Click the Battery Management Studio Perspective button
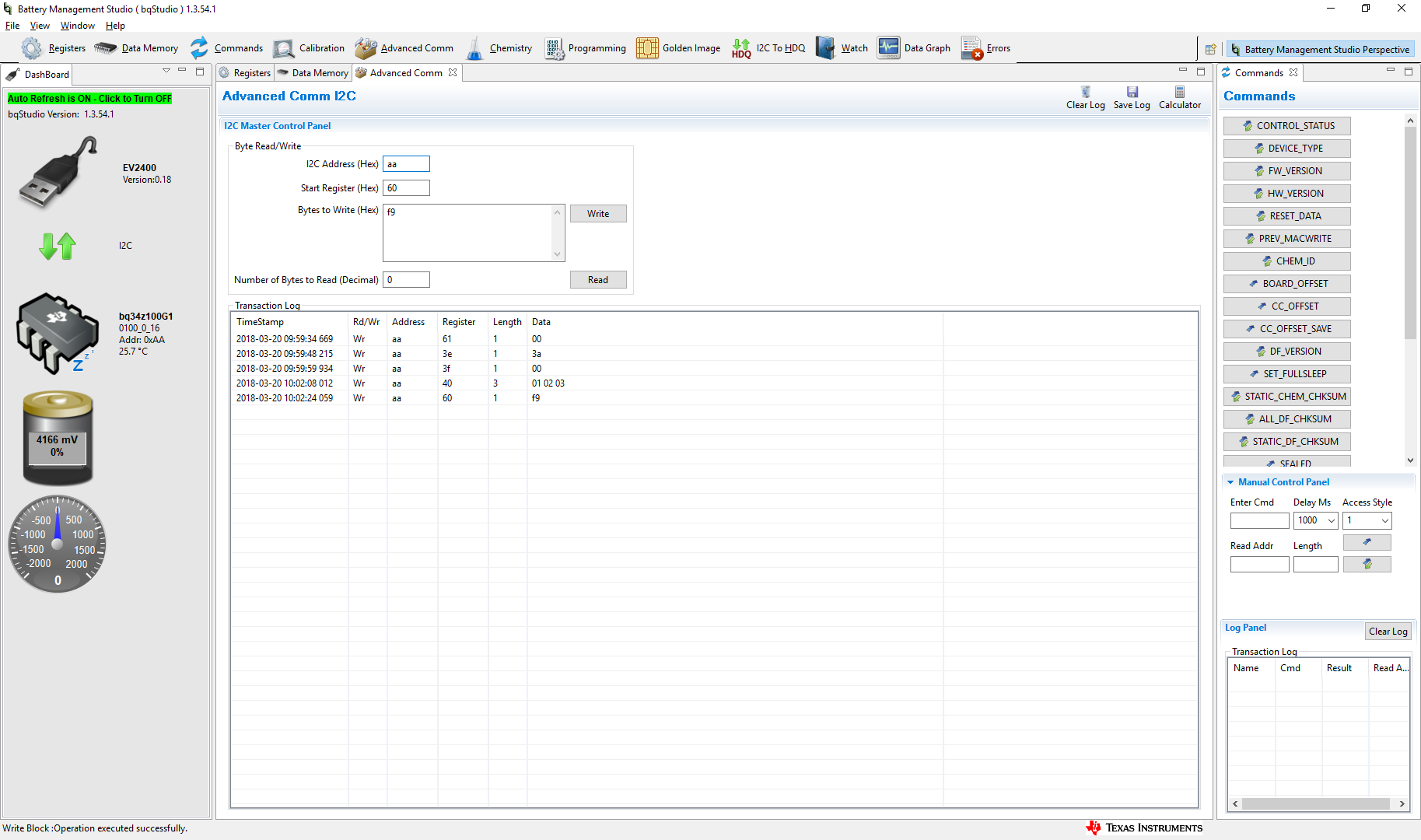Screen dimensions: 1421x840 [x=1321, y=49]
